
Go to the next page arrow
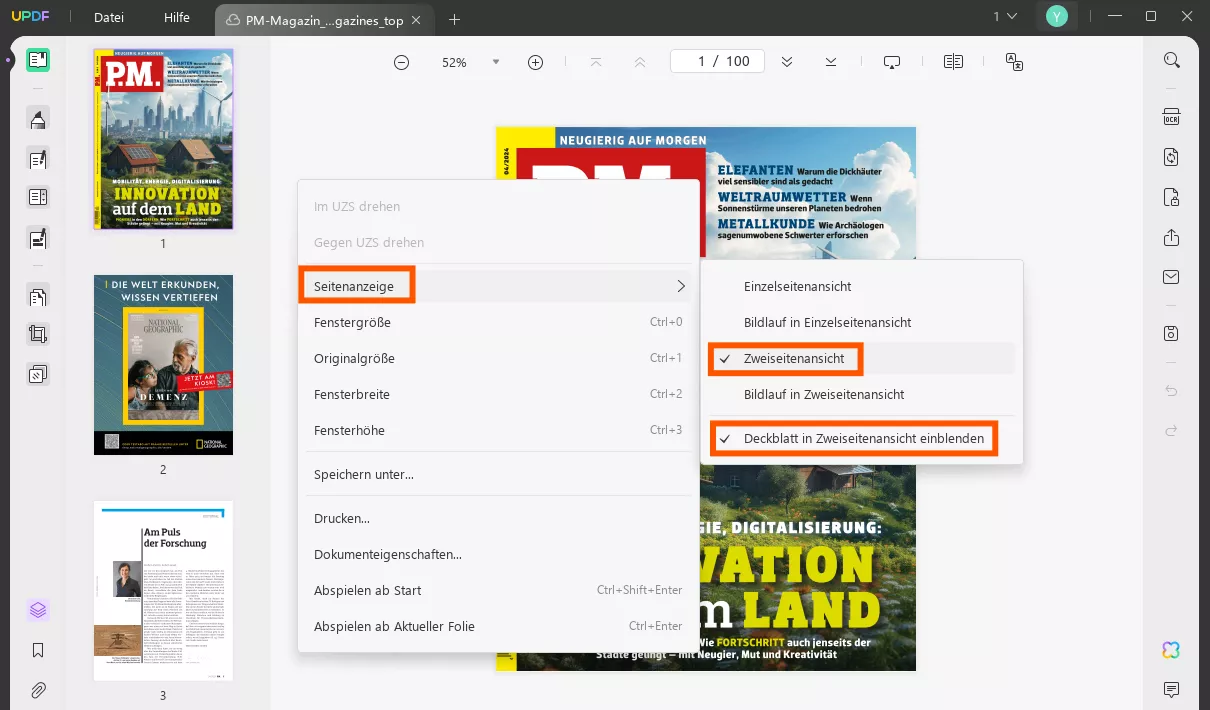click(787, 62)
